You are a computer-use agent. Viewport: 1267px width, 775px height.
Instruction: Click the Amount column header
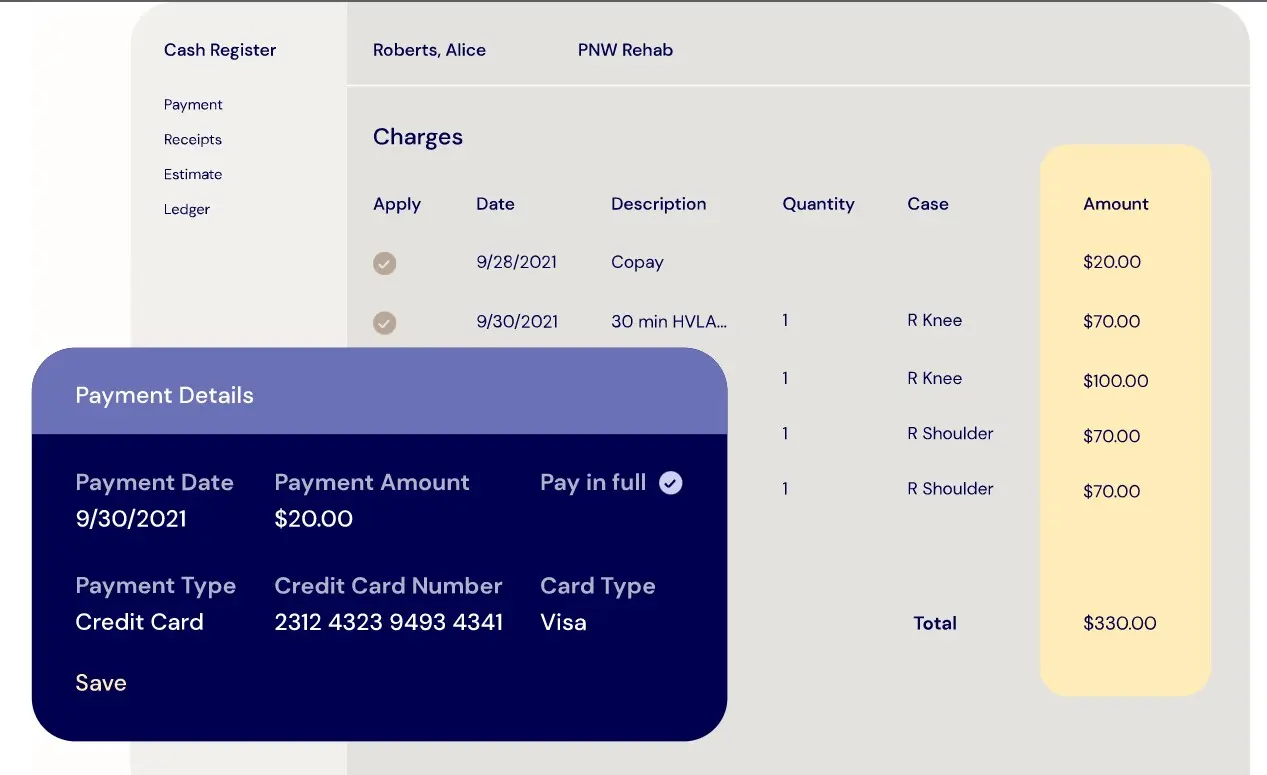click(1115, 204)
